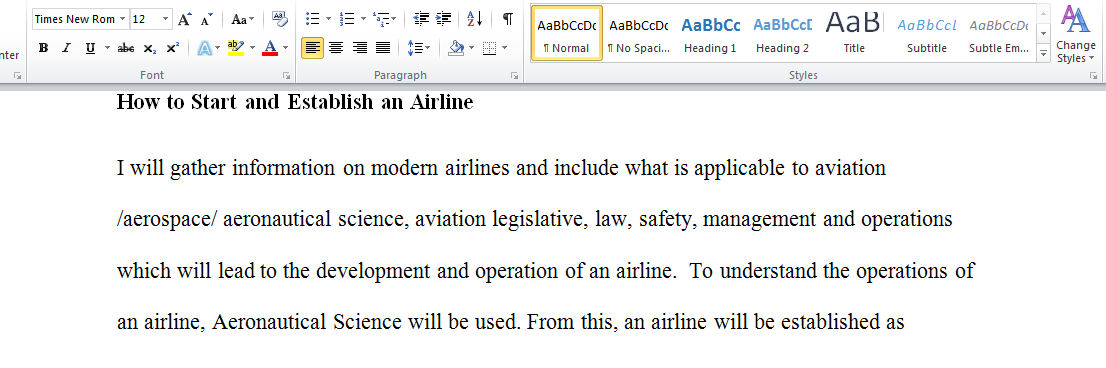The image size is (1106, 368).
Task: Apply paragraph shading with paint bucket
Action: (x=456, y=49)
